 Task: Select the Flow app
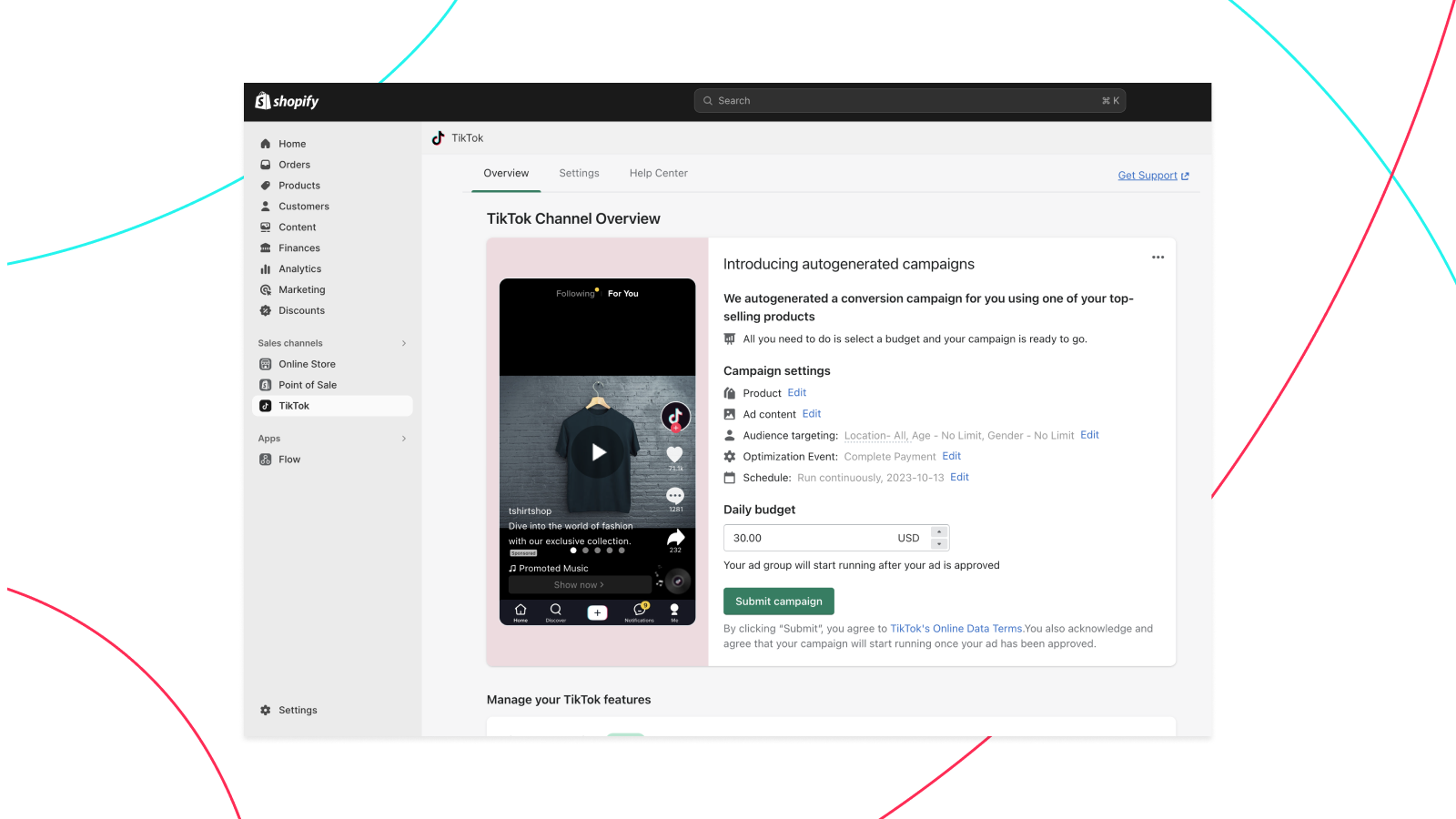[289, 460]
